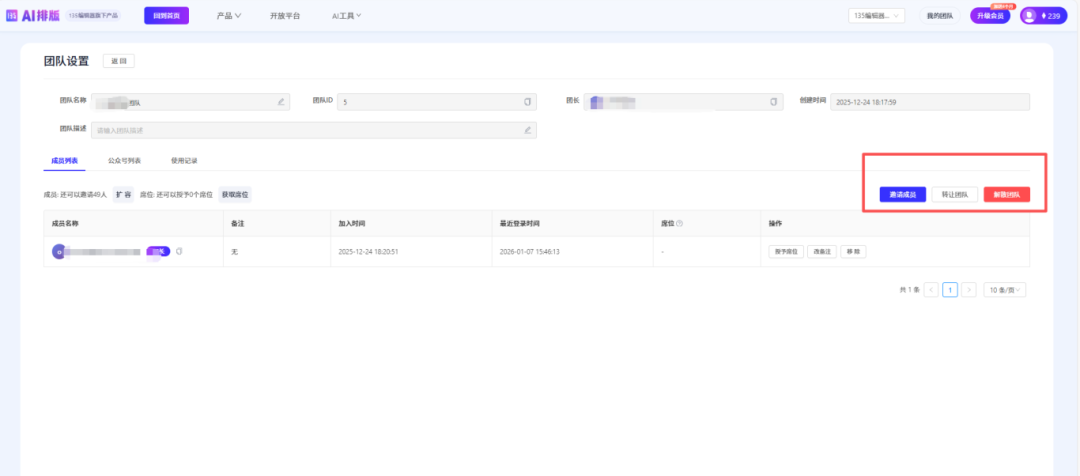Open the 135编辑器 team selector dropdown
1080x476 pixels.
[x=876, y=15]
